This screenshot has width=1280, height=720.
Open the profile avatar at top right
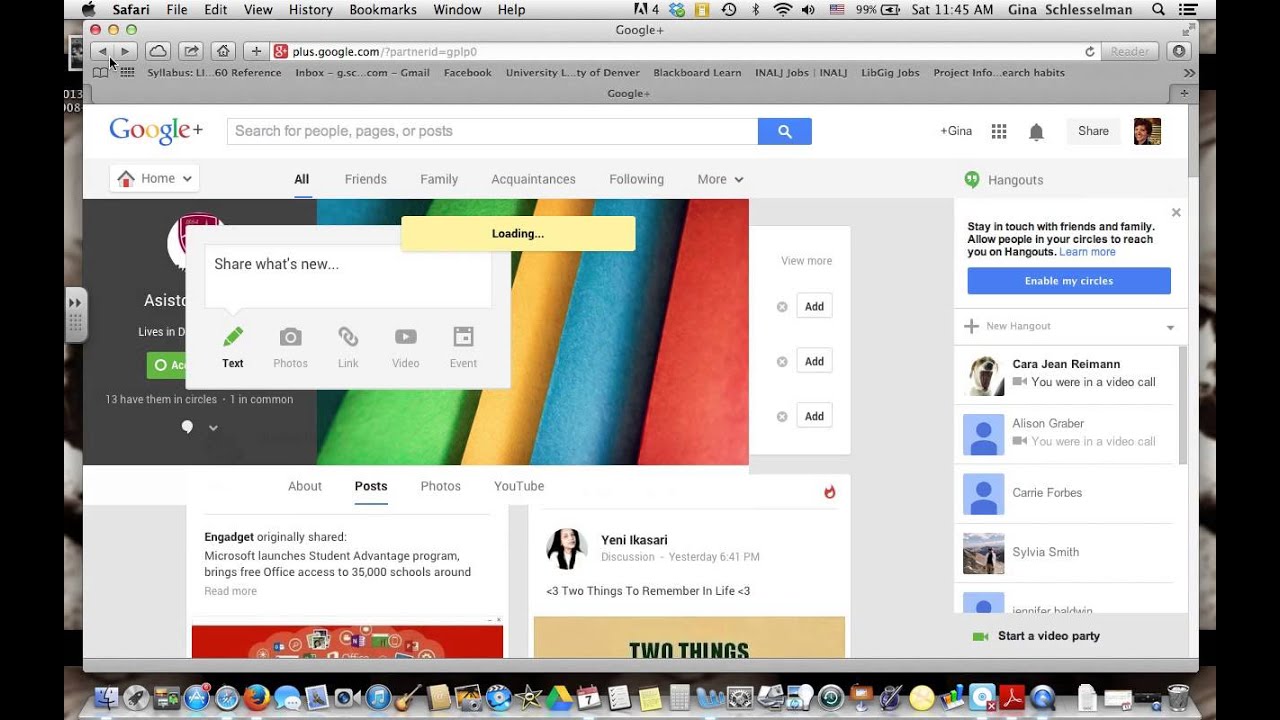[1147, 131]
